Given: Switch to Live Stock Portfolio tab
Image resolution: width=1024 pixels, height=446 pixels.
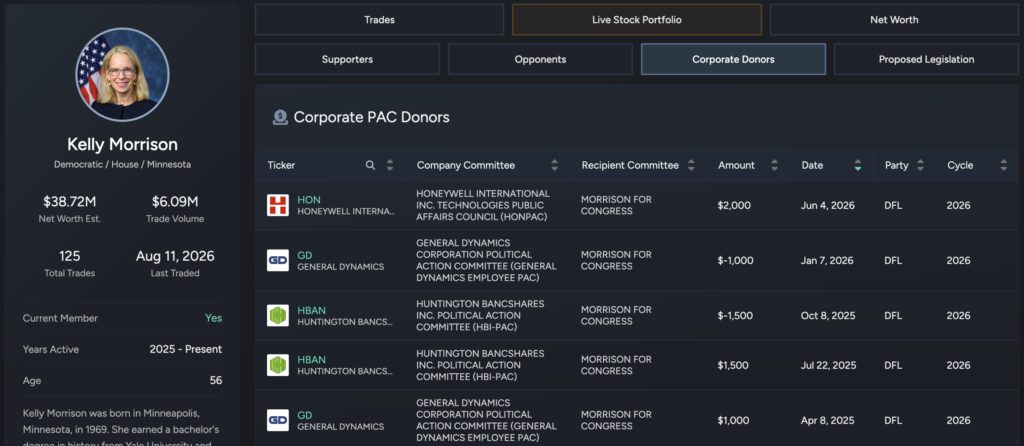Looking at the screenshot, I should 637,20.
